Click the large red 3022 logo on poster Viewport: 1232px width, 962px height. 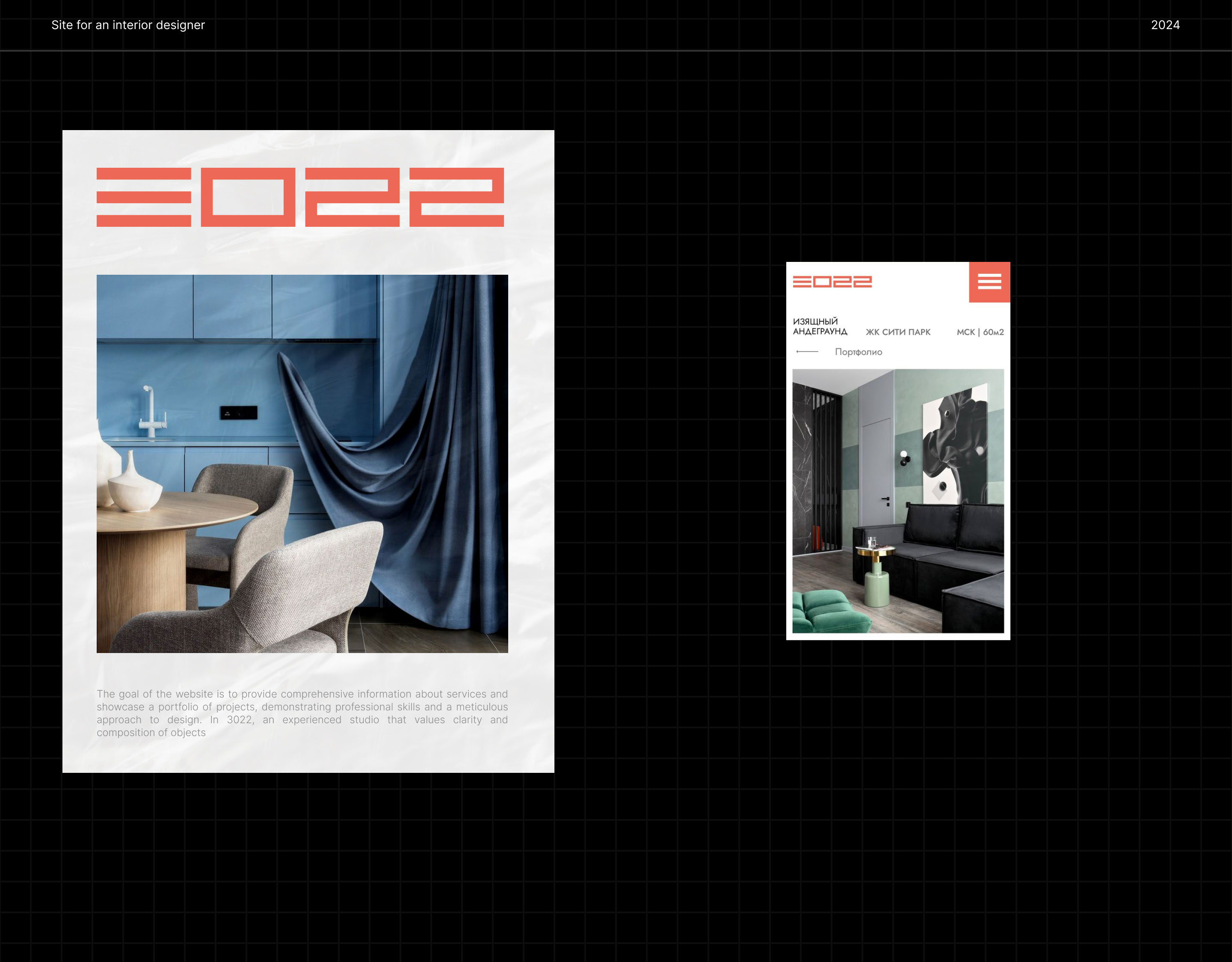[x=299, y=197]
